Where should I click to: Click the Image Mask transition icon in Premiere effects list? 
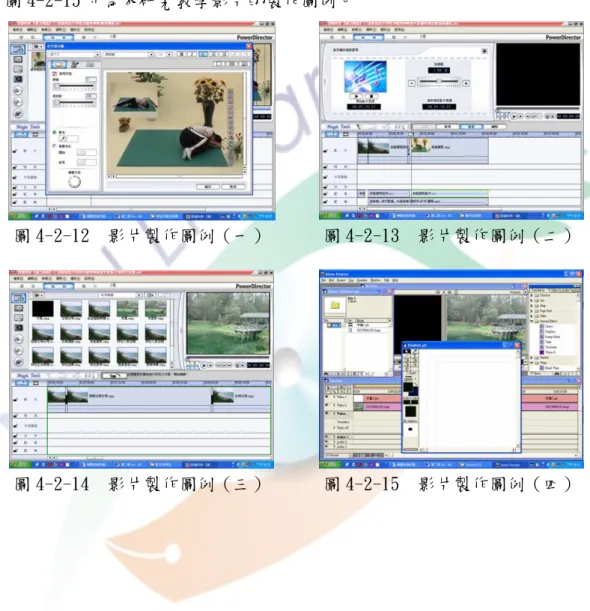pos(542,336)
